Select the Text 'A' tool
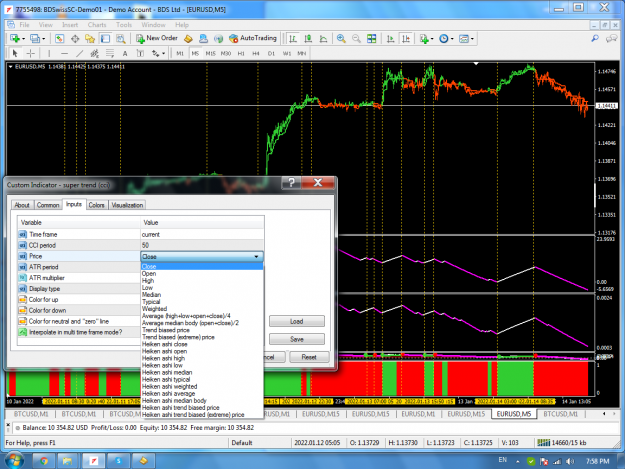Screen dimensions: 625x469 tap(125, 53)
